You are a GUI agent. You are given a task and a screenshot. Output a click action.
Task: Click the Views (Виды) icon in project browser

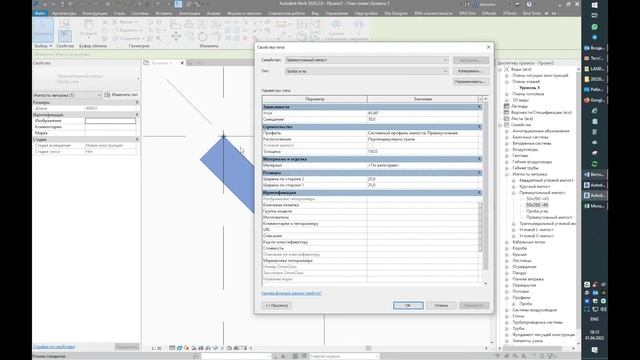pyautogui.click(x=507, y=69)
